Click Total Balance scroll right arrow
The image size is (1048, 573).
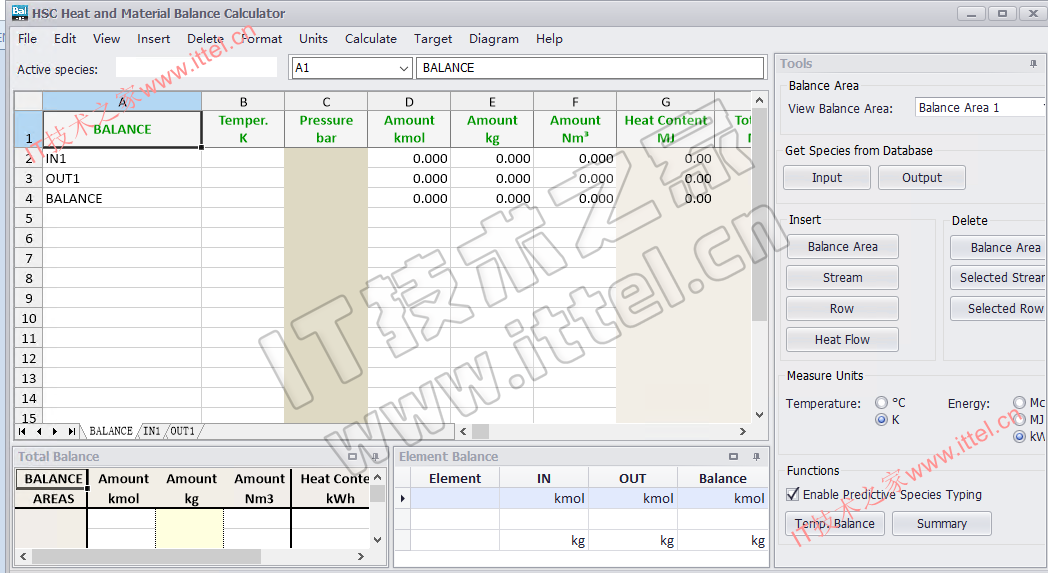pos(361,556)
